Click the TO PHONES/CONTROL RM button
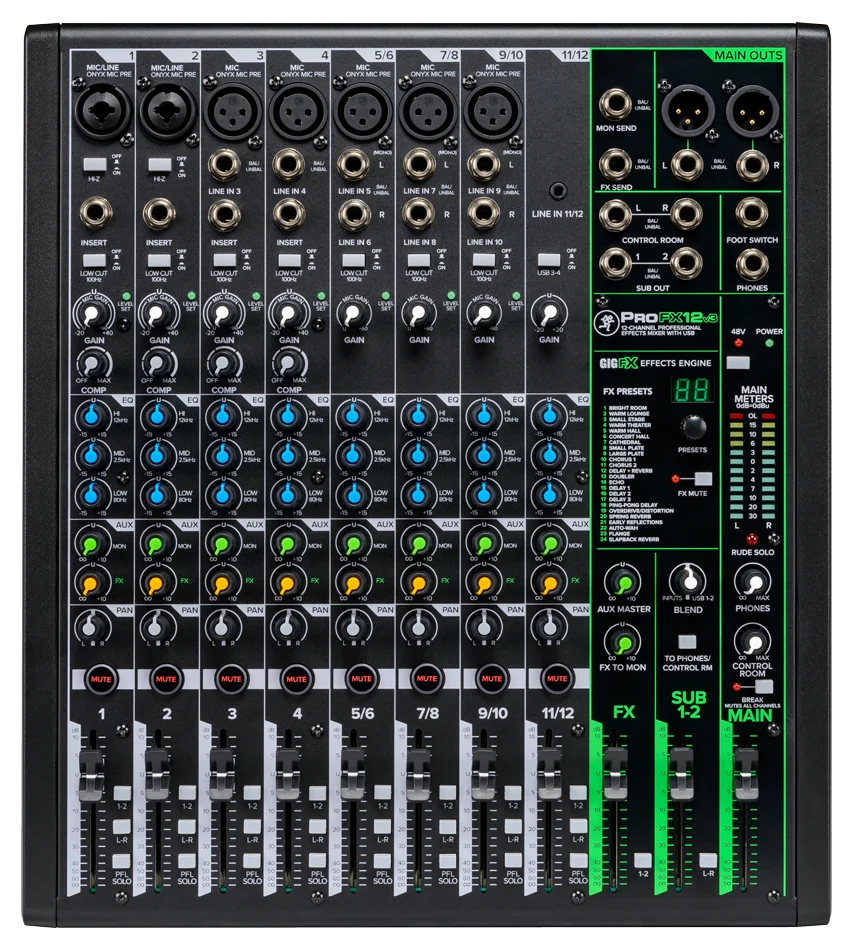 pyautogui.click(x=687, y=642)
